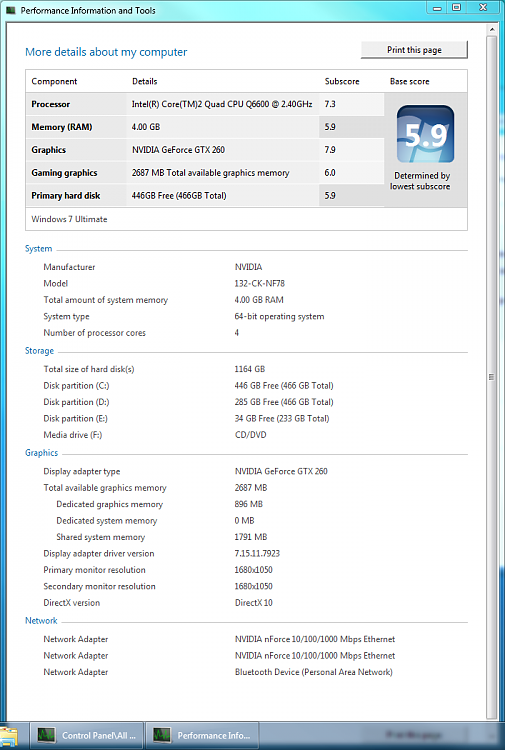Click driver version 7.15.11.7923

click(257, 553)
